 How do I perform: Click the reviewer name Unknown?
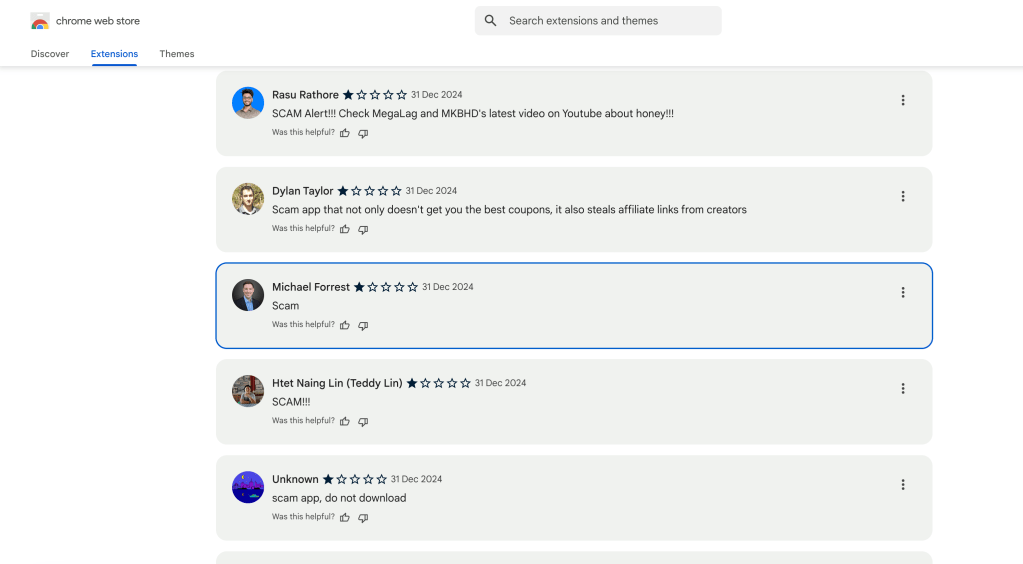(x=295, y=478)
